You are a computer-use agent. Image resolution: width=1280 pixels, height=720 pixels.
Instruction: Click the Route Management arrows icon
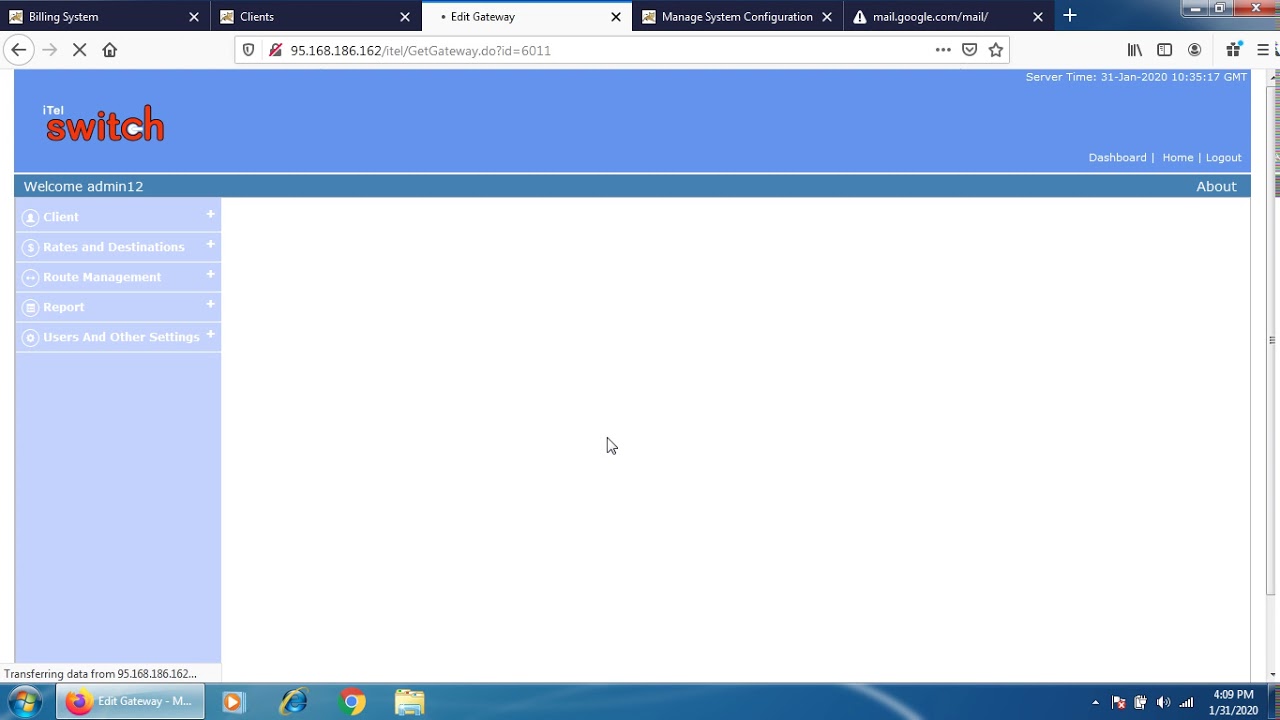click(x=30, y=278)
